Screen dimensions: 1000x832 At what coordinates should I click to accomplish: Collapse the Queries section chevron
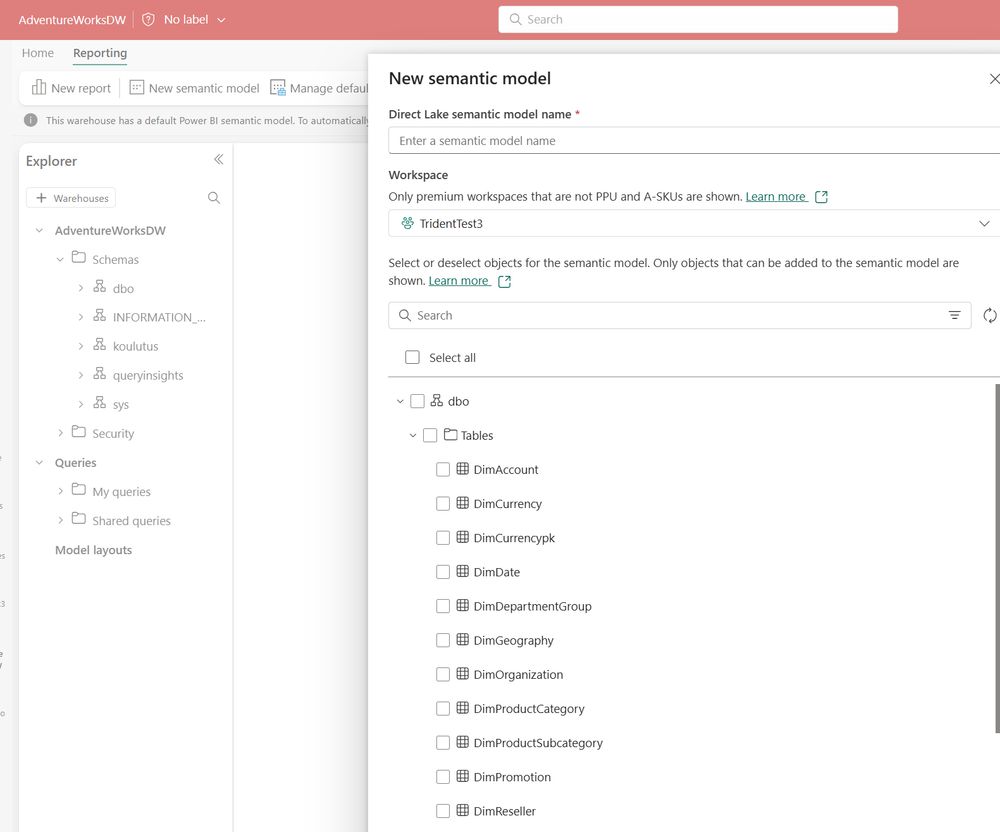[40, 462]
